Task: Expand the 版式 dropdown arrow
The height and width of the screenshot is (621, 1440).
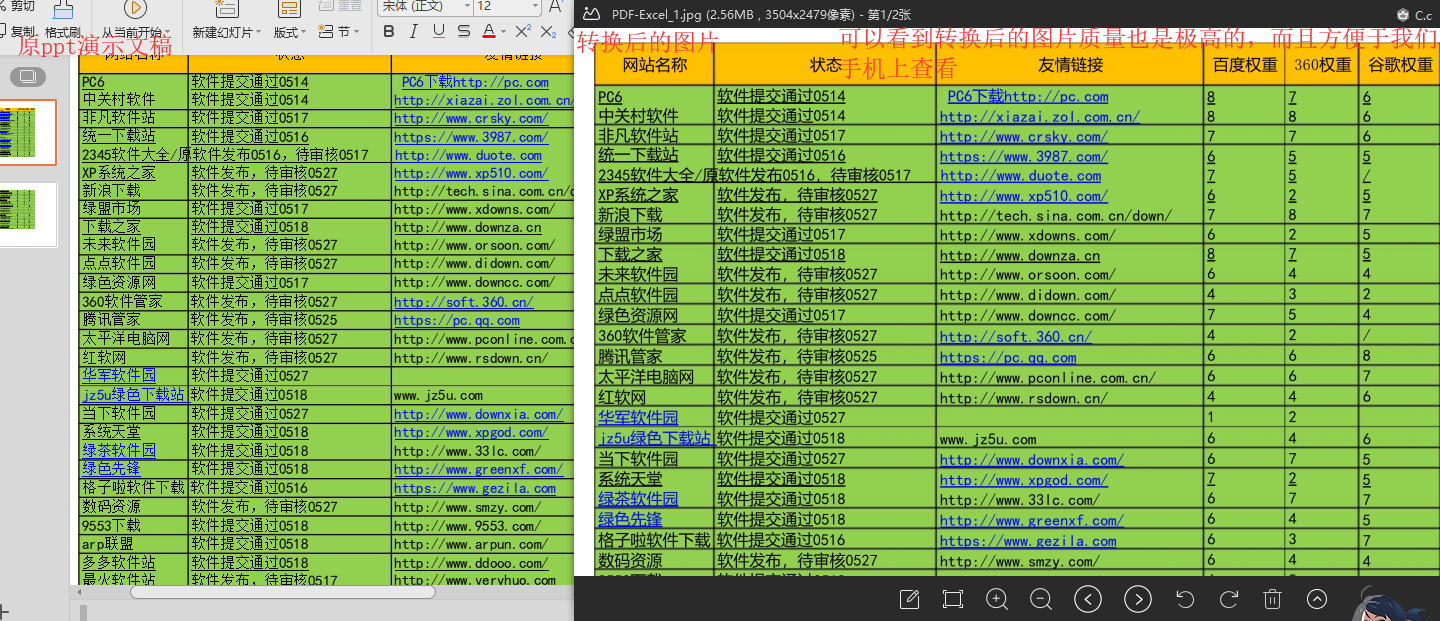Action: tap(303, 32)
